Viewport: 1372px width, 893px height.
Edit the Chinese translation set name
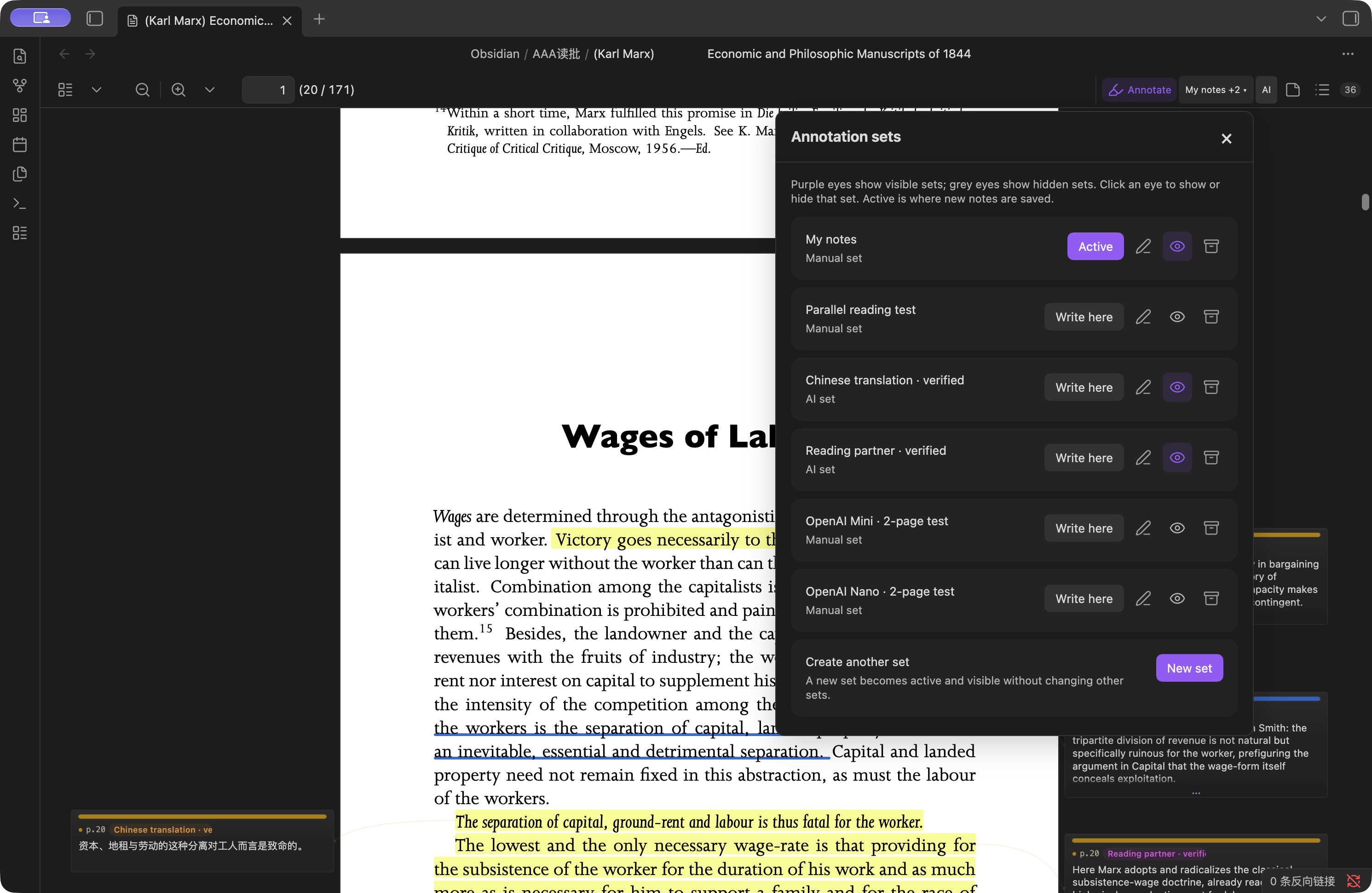click(1143, 387)
